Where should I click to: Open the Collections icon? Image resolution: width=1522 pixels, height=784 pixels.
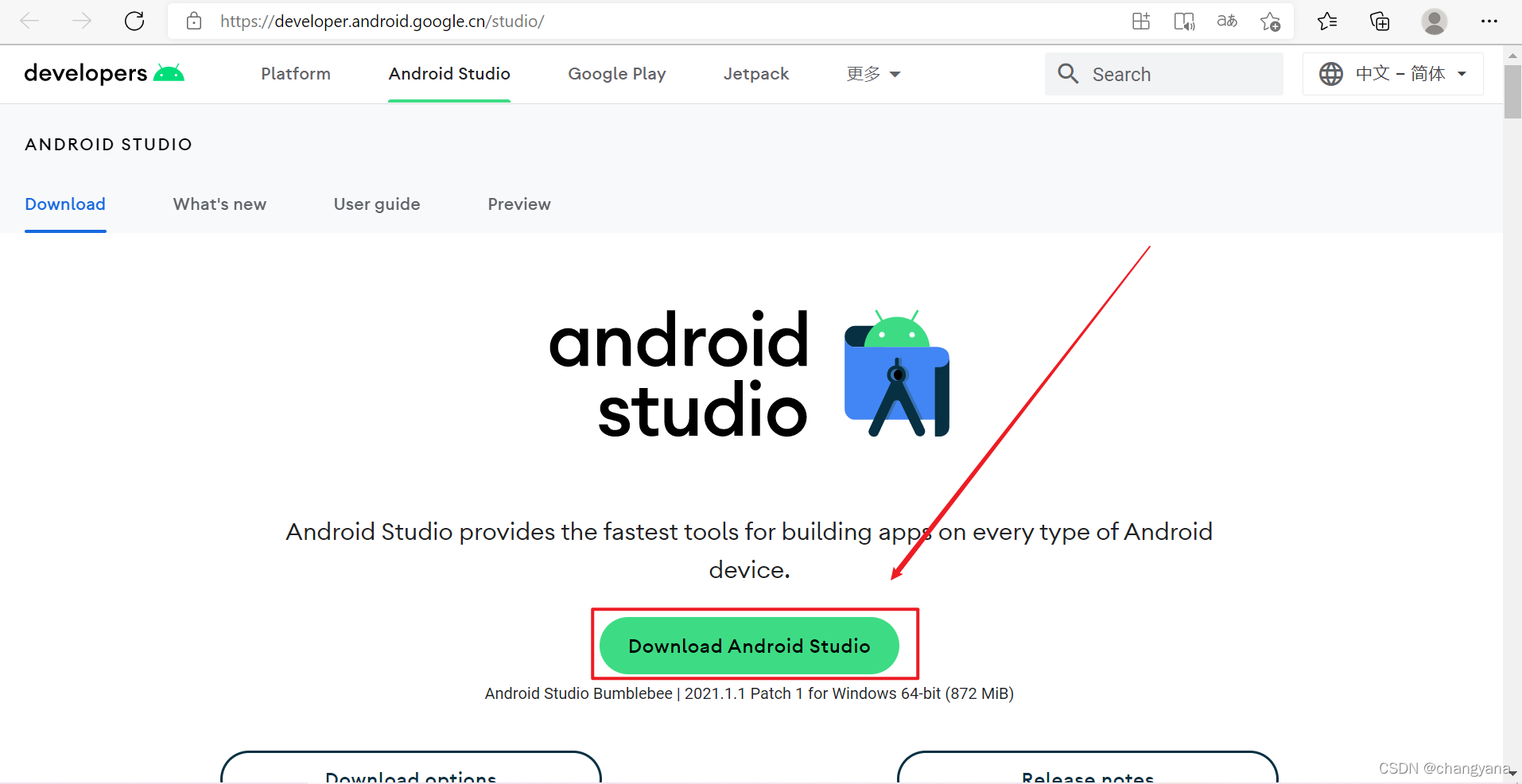tap(1380, 21)
